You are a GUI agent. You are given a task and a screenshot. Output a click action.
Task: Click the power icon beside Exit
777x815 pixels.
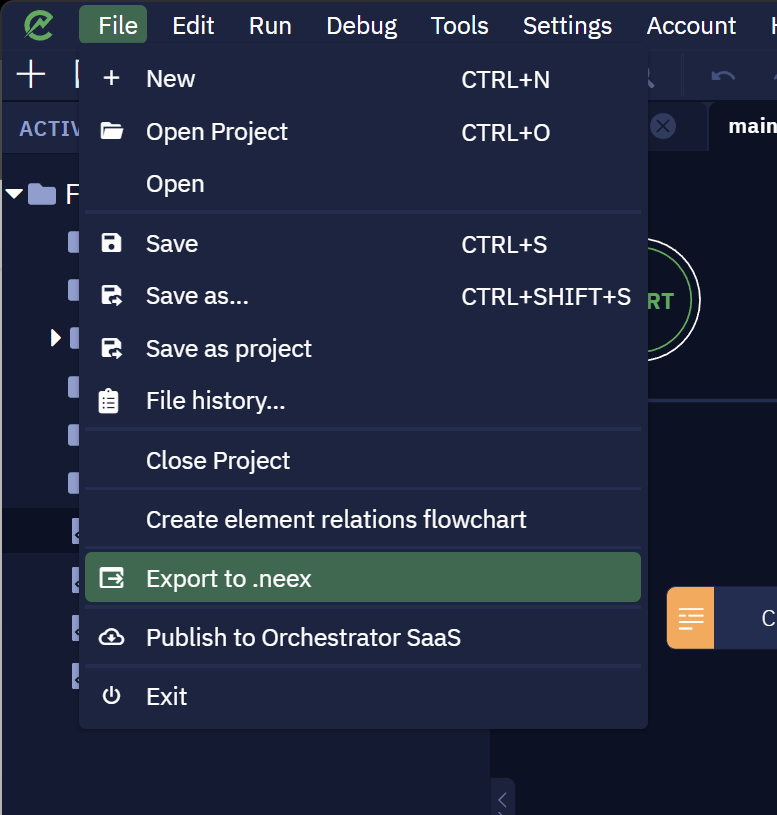pyautogui.click(x=111, y=695)
